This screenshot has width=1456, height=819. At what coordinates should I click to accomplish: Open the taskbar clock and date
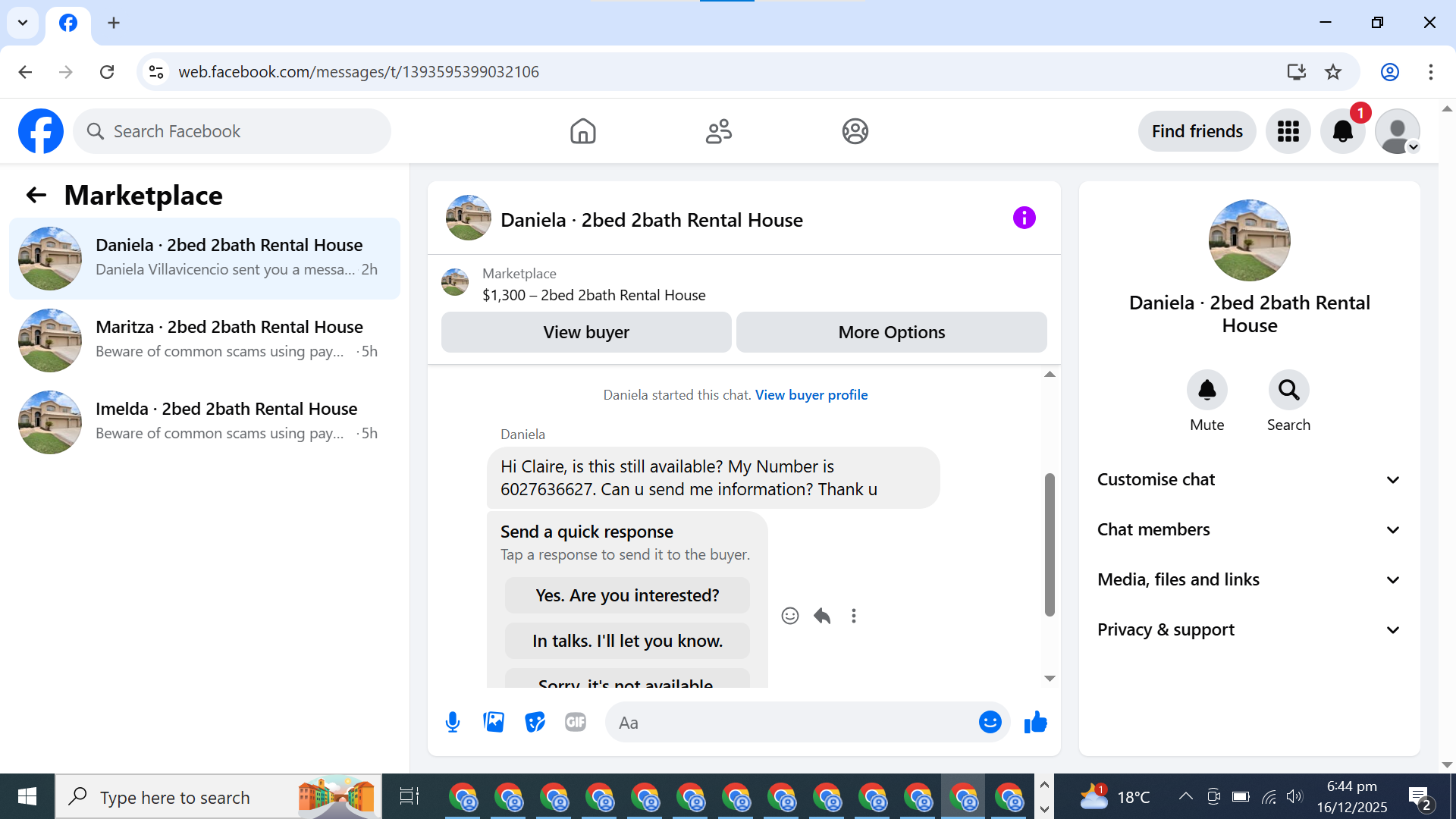1352,796
